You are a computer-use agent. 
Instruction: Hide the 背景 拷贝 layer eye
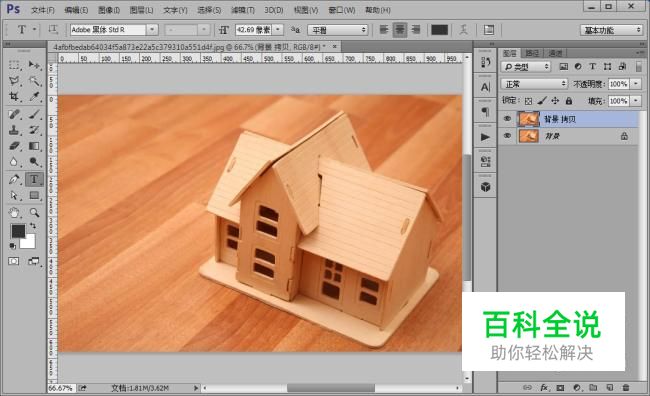507,119
